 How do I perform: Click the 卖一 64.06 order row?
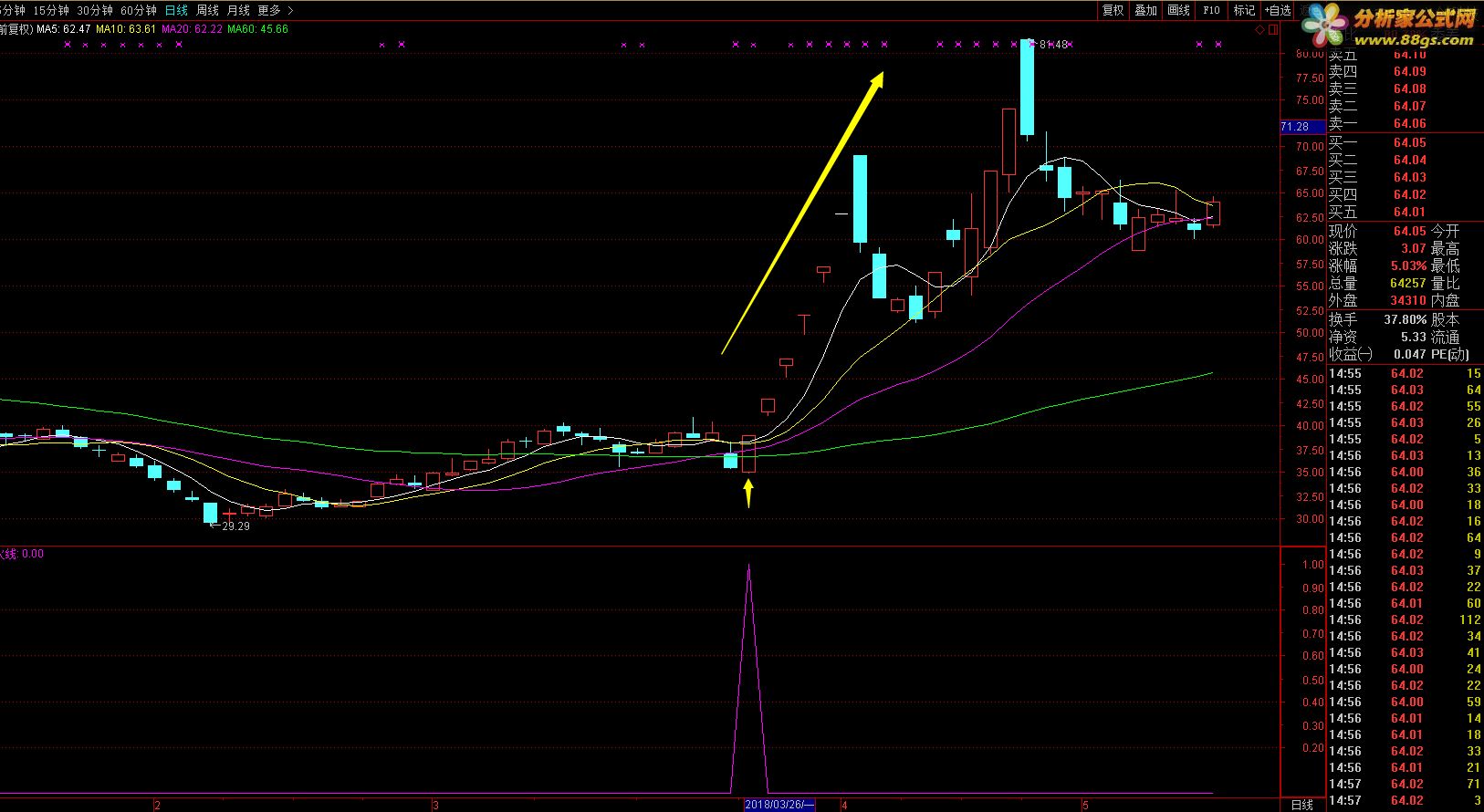(1378, 123)
